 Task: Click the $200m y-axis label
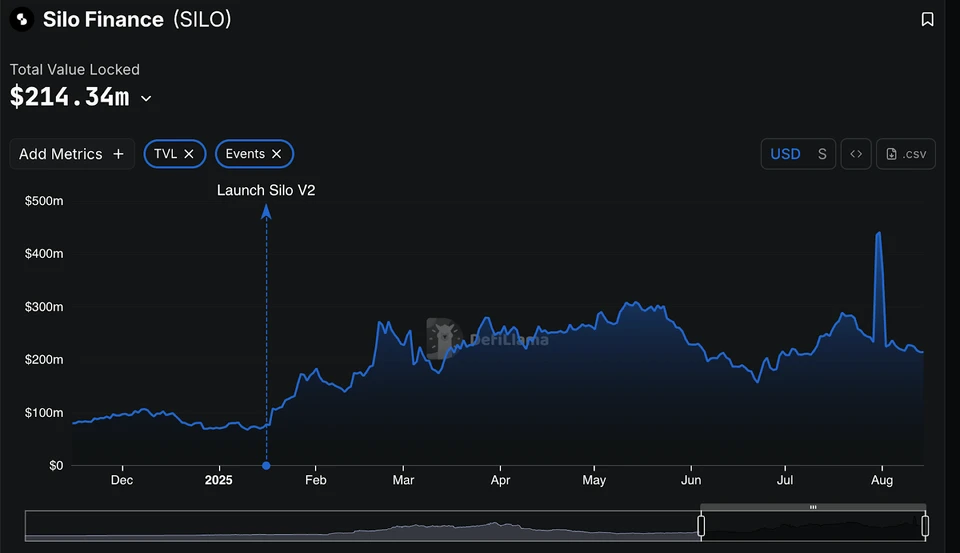pos(43,359)
